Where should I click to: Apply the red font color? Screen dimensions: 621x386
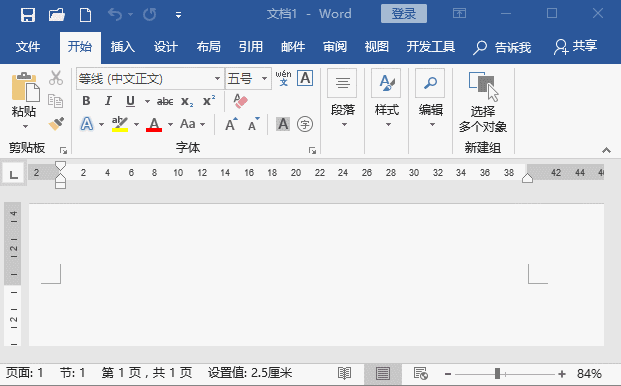click(x=154, y=124)
